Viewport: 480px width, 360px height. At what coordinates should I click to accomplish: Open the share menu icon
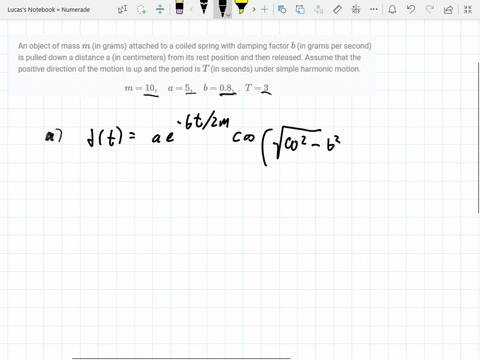[x=448, y=9]
